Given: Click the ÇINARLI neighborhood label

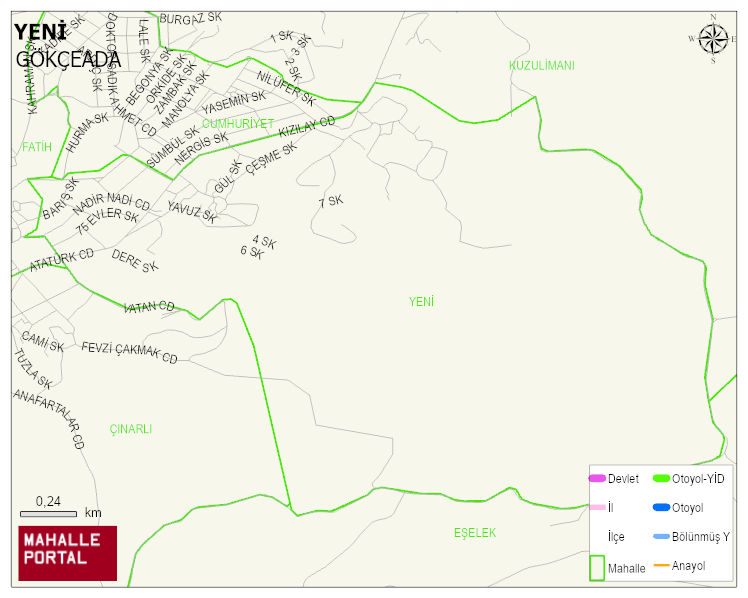Looking at the screenshot, I should [131, 429].
